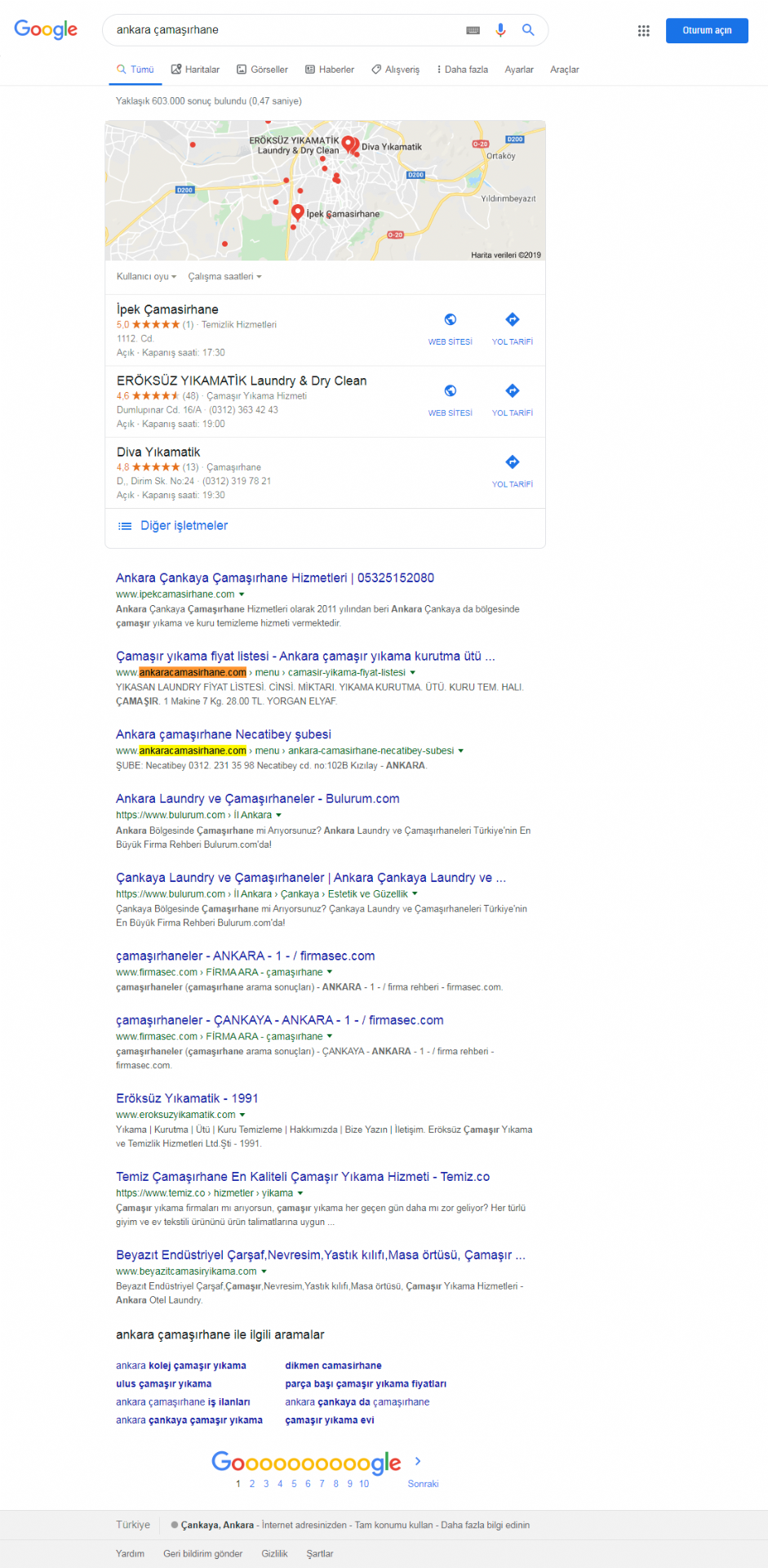768x1568 pixels.
Task: Expand the camasir-yikama-fiyat-listesi result arrow
Action: (413, 673)
